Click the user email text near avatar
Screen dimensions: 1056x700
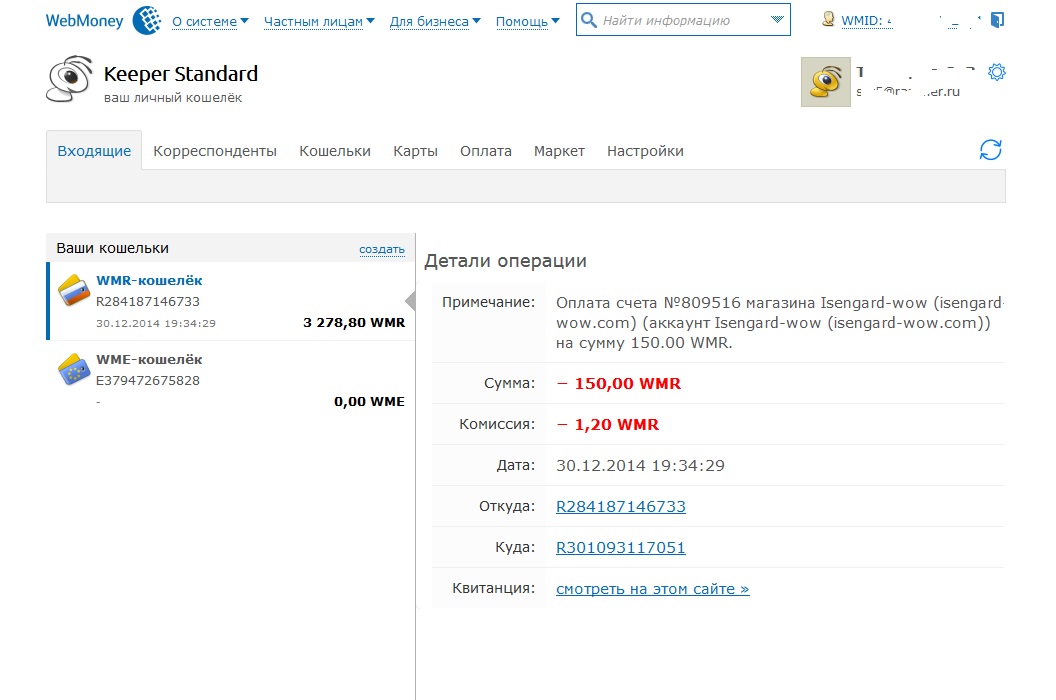(x=908, y=92)
